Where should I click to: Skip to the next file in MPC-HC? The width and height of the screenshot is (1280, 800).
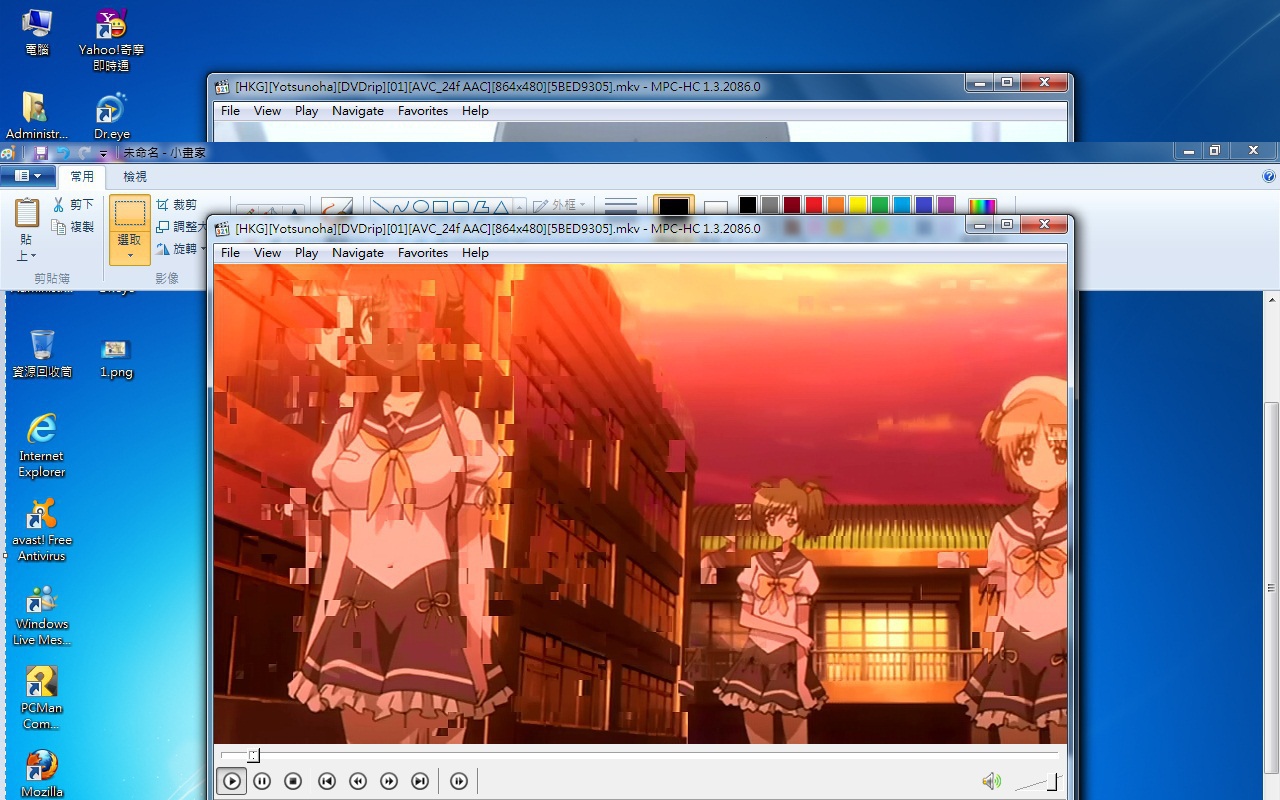click(x=420, y=781)
